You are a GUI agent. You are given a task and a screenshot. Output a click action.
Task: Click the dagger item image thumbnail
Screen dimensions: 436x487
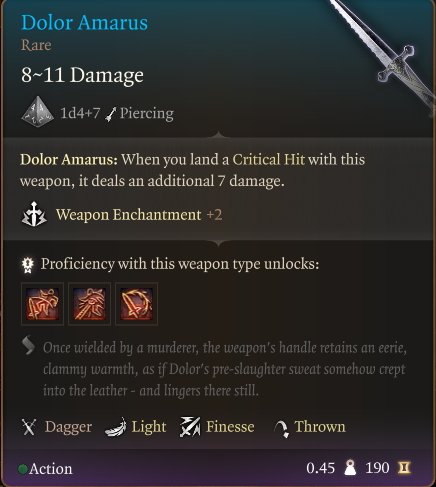[x=382, y=57]
